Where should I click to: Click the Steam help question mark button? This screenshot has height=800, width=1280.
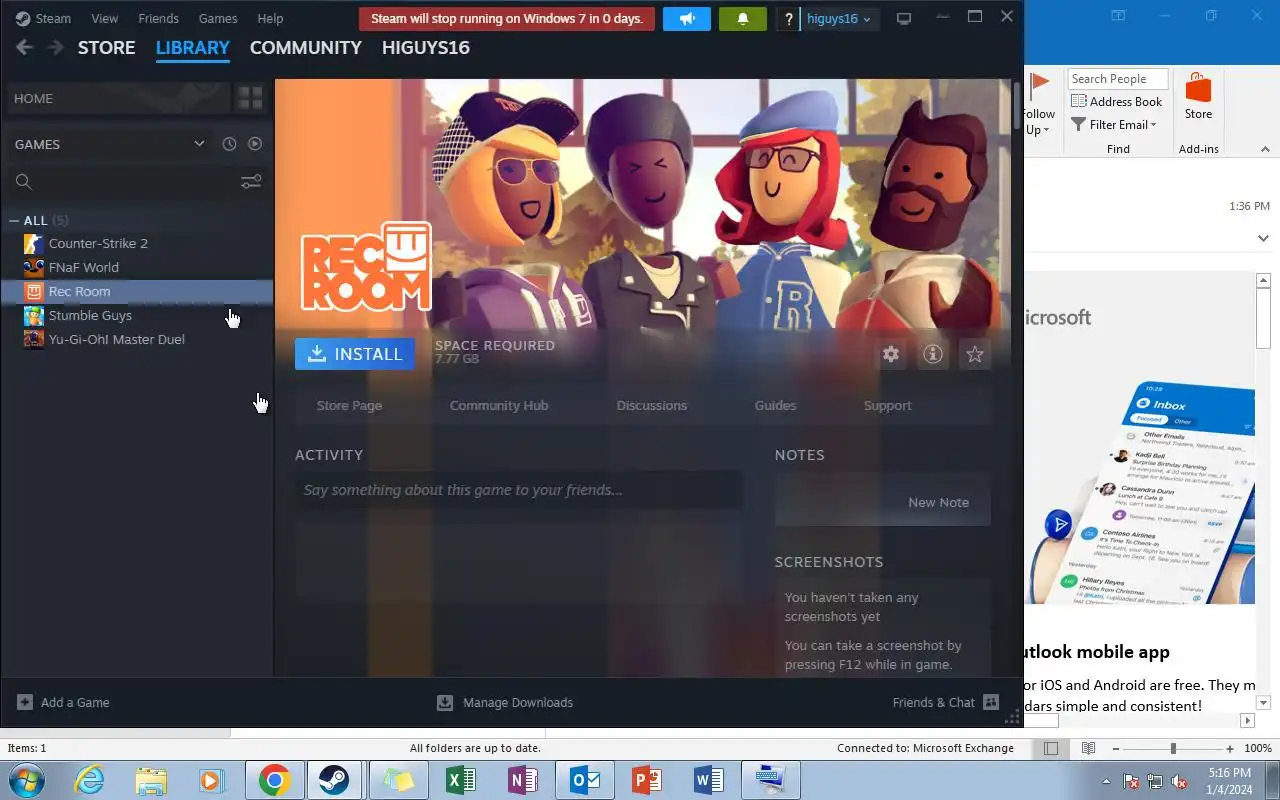click(x=789, y=19)
